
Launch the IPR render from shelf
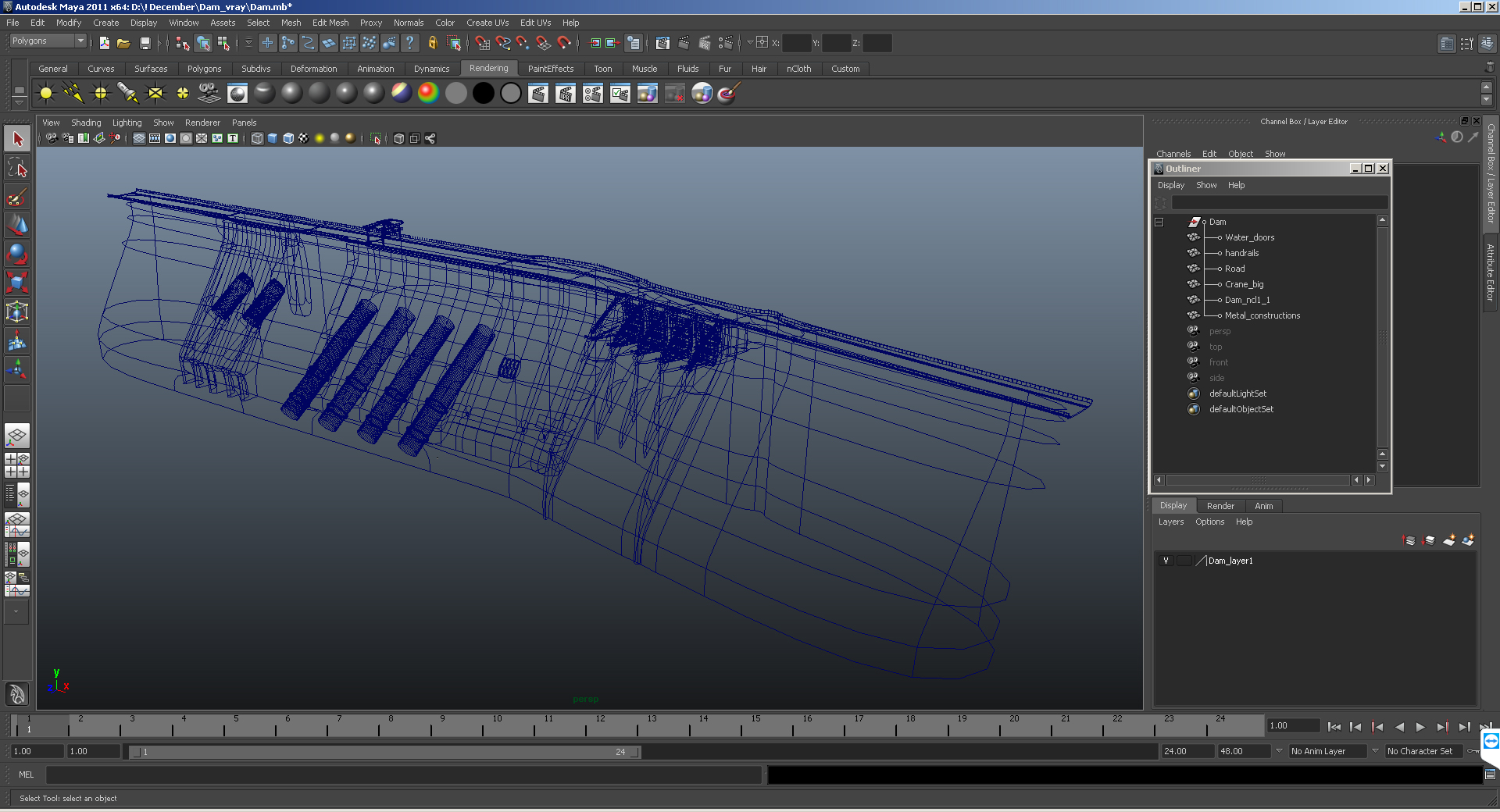pos(566,94)
